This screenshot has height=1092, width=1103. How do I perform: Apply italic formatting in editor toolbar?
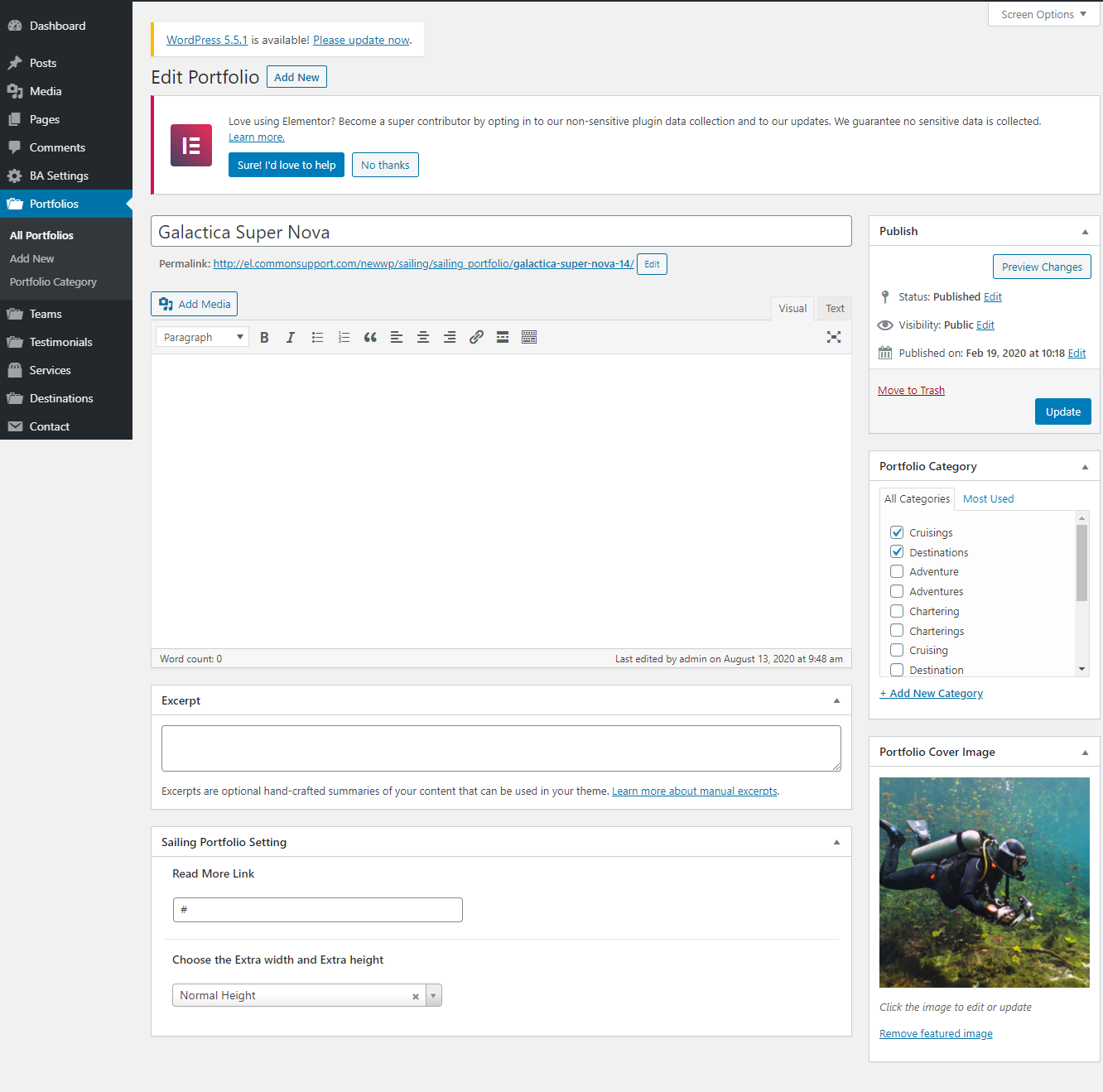(x=291, y=338)
